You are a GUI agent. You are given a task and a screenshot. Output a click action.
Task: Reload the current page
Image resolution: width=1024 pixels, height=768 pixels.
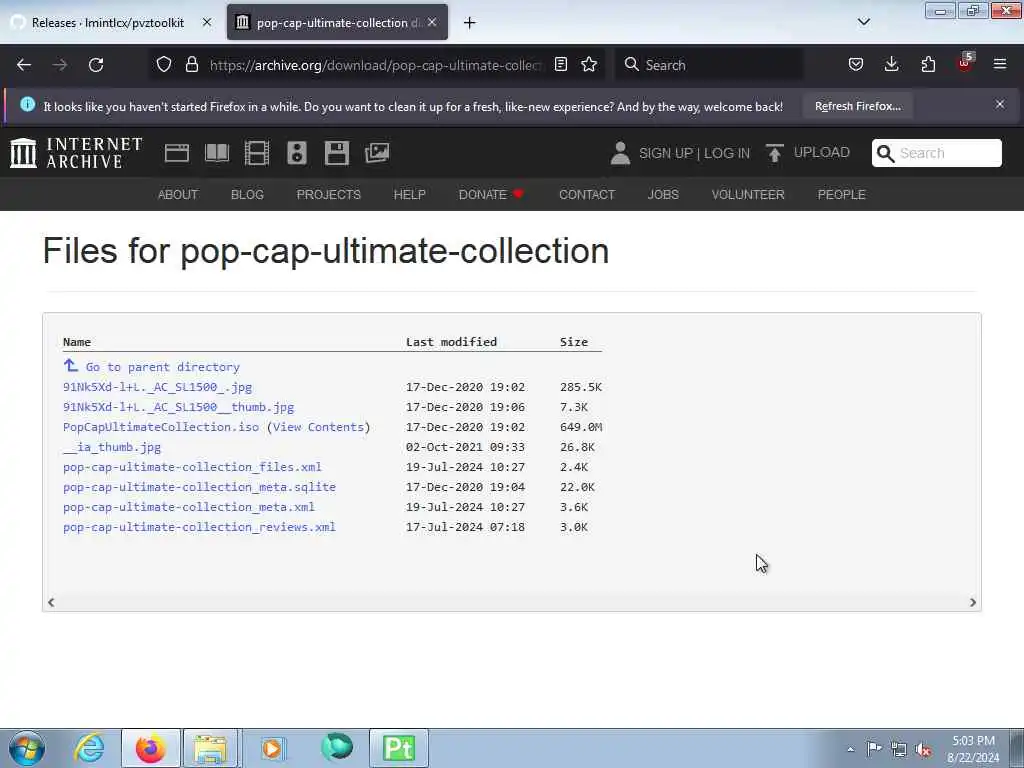tap(96, 65)
